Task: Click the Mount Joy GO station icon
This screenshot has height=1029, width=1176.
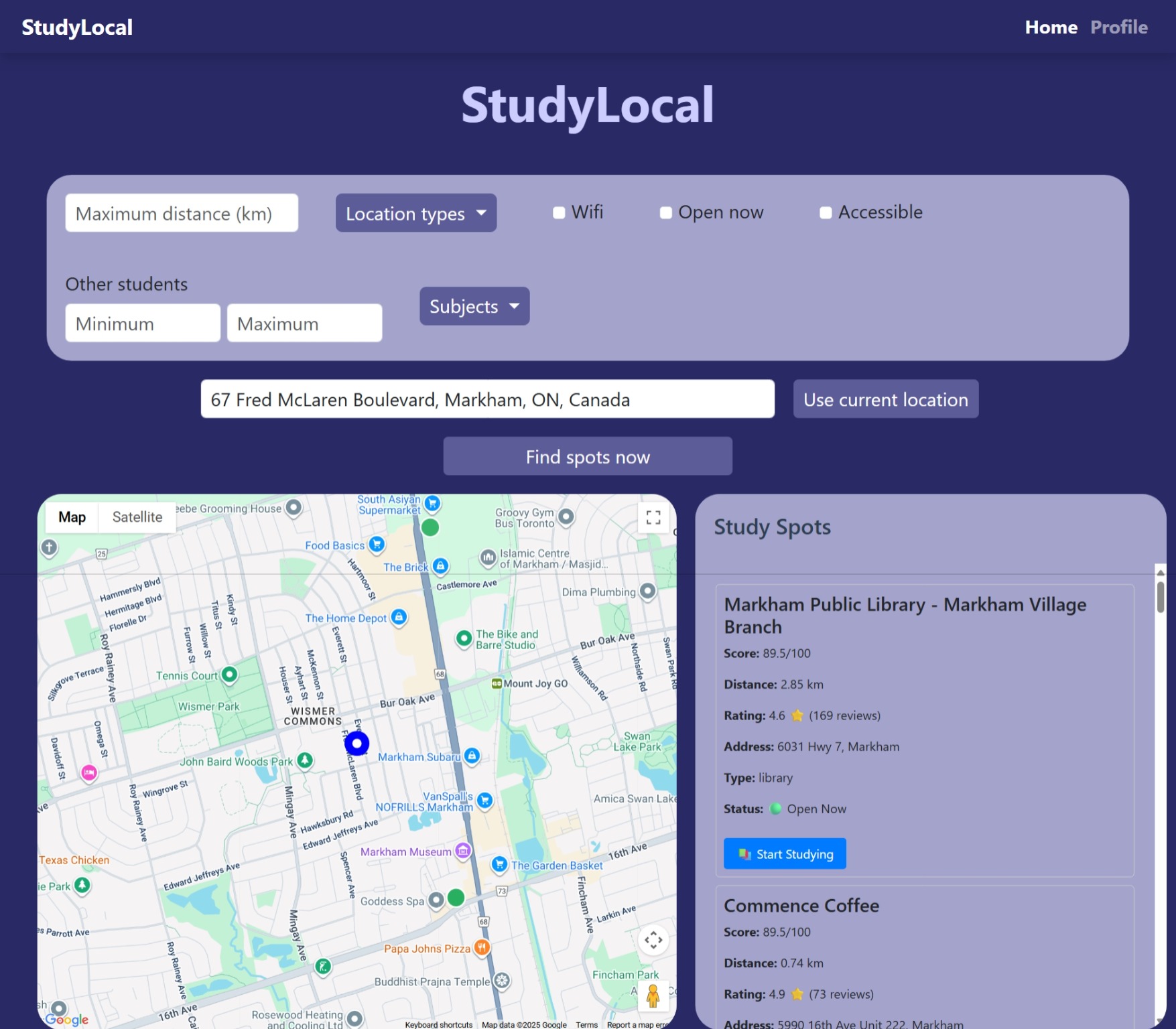Action: coord(497,683)
